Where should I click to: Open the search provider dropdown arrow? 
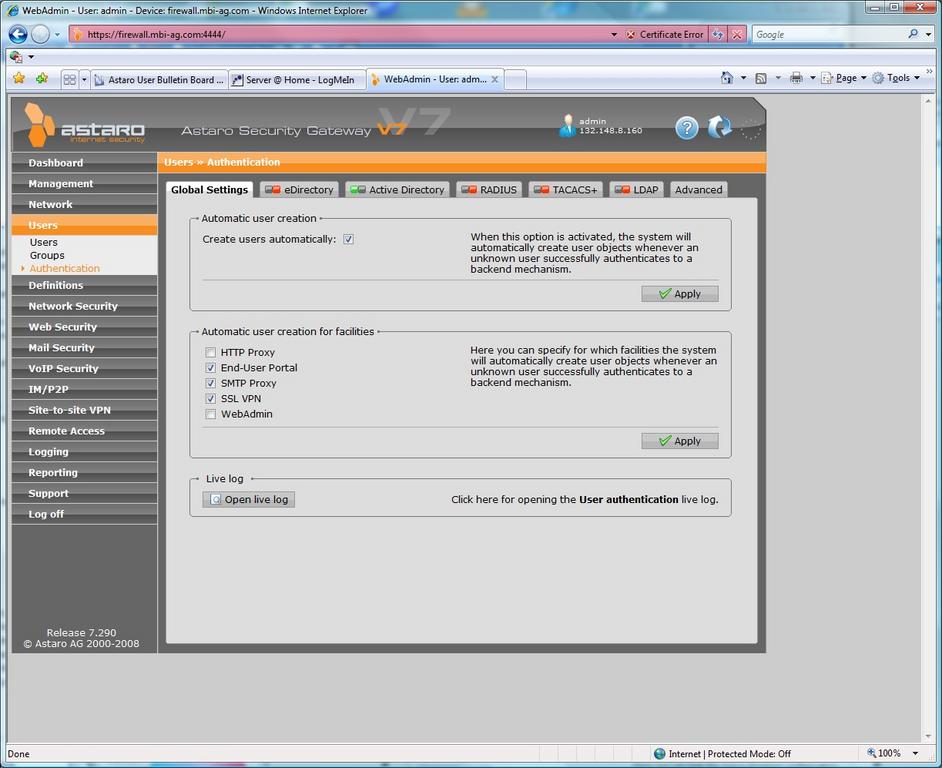click(928, 34)
